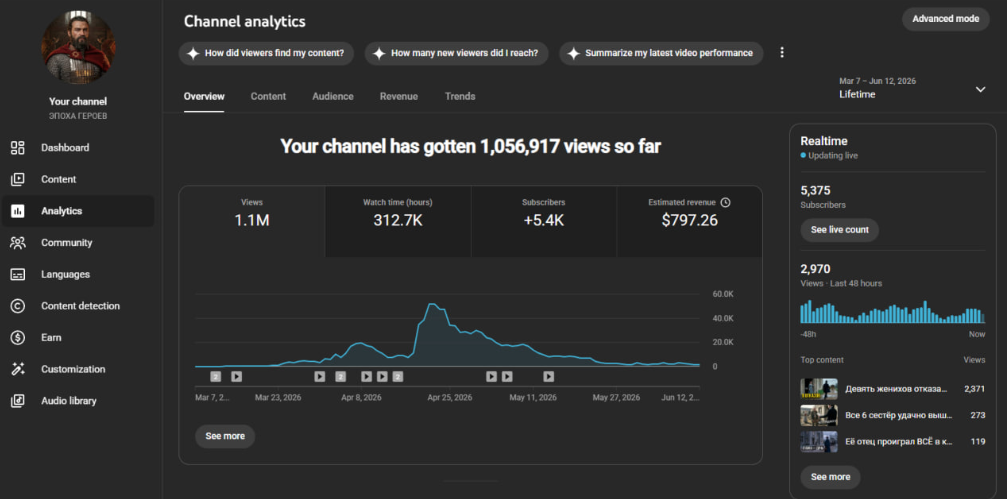This screenshot has height=499, width=1007.
Task: Click the Content play-square sidebar icon
Action: click(17, 179)
